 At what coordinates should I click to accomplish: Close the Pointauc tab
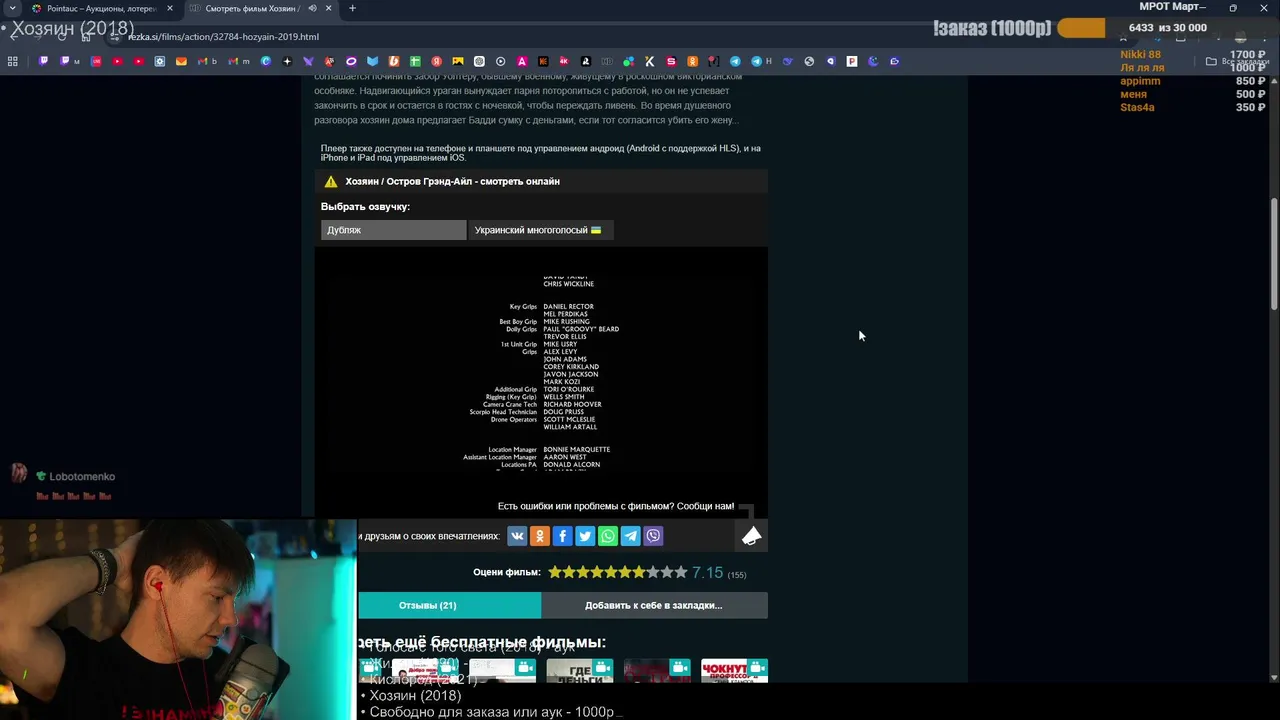click(x=169, y=8)
